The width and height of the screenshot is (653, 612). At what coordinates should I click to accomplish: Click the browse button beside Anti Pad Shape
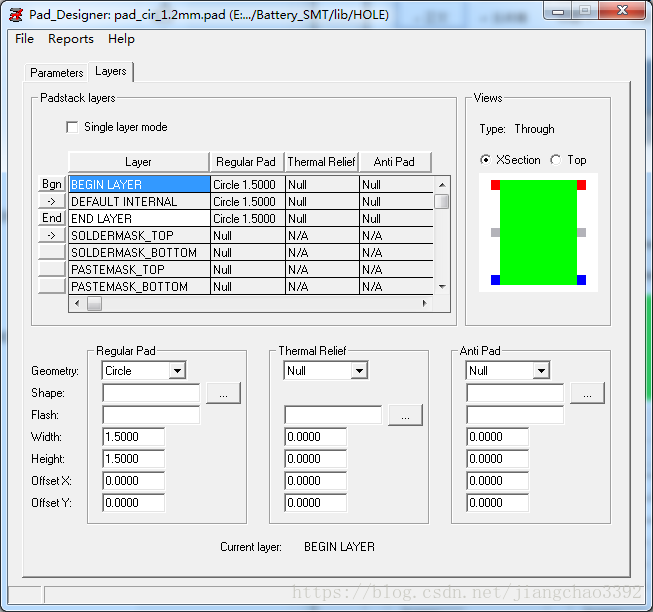[x=587, y=393]
